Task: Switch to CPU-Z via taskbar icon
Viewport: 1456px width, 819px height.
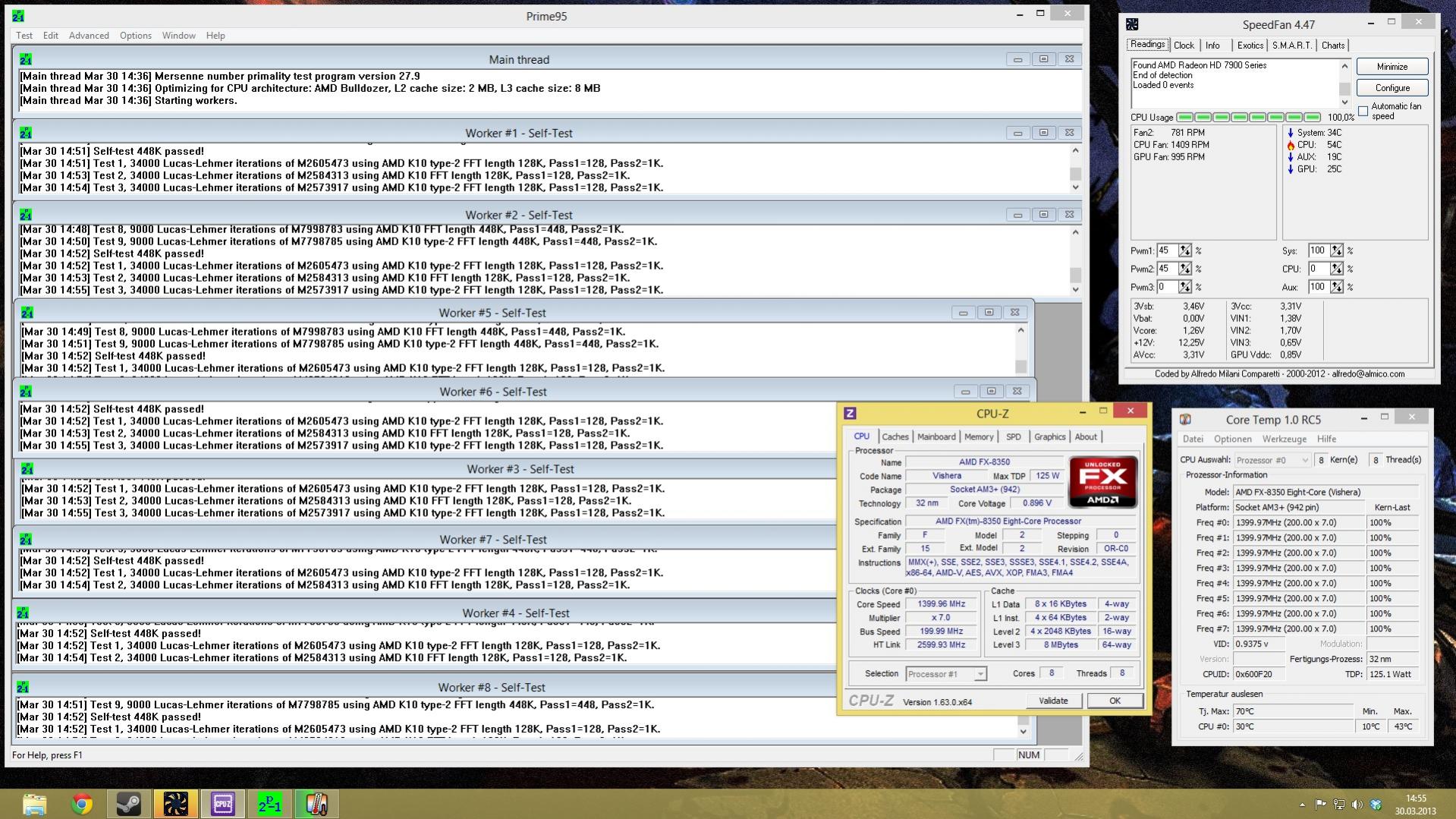Action: point(222,804)
